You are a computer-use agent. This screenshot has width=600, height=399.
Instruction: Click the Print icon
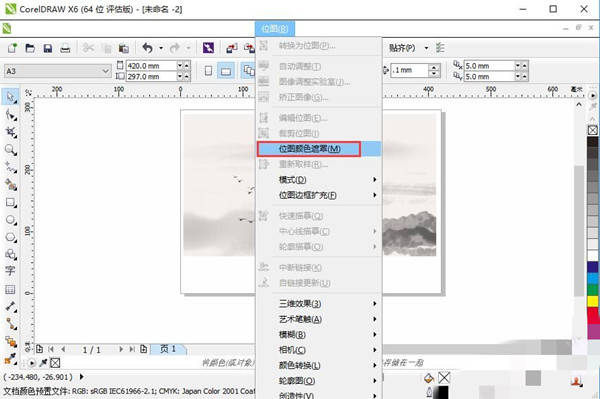pyautogui.click(x=65, y=48)
